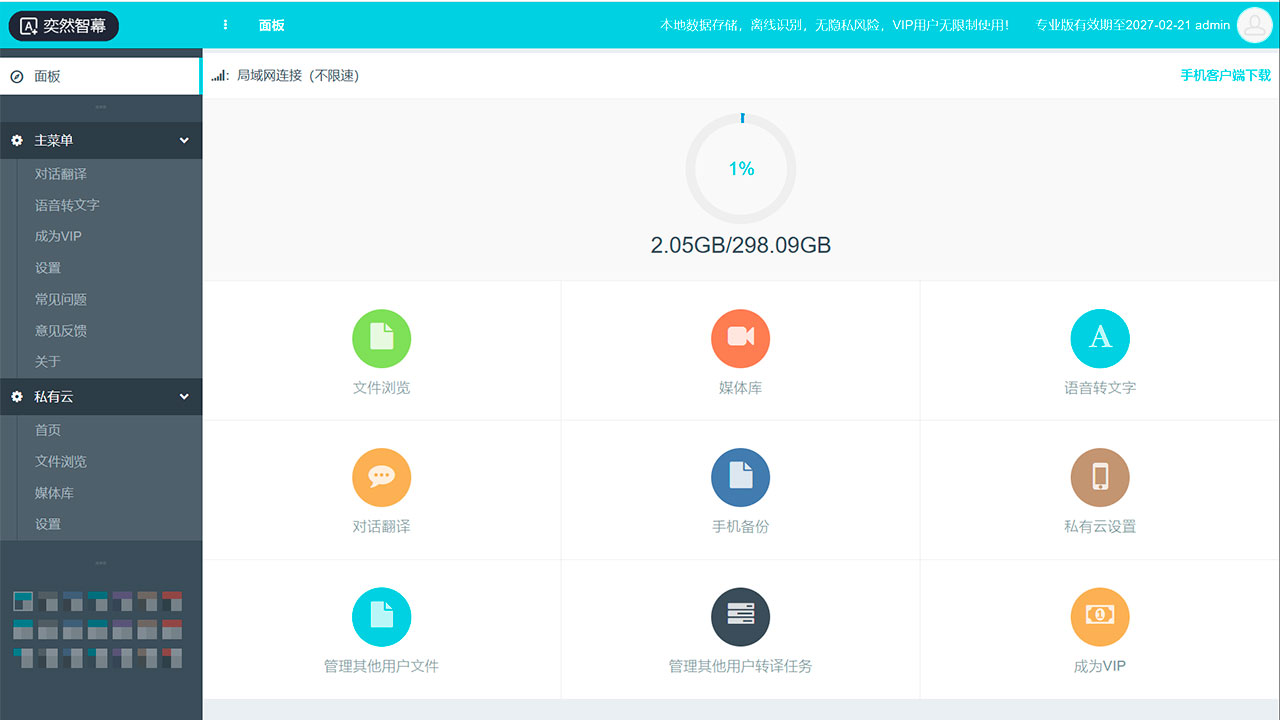The height and width of the screenshot is (720, 1280).
Task: Open 手机备份 blue document icon
Action: pos(740,478)
